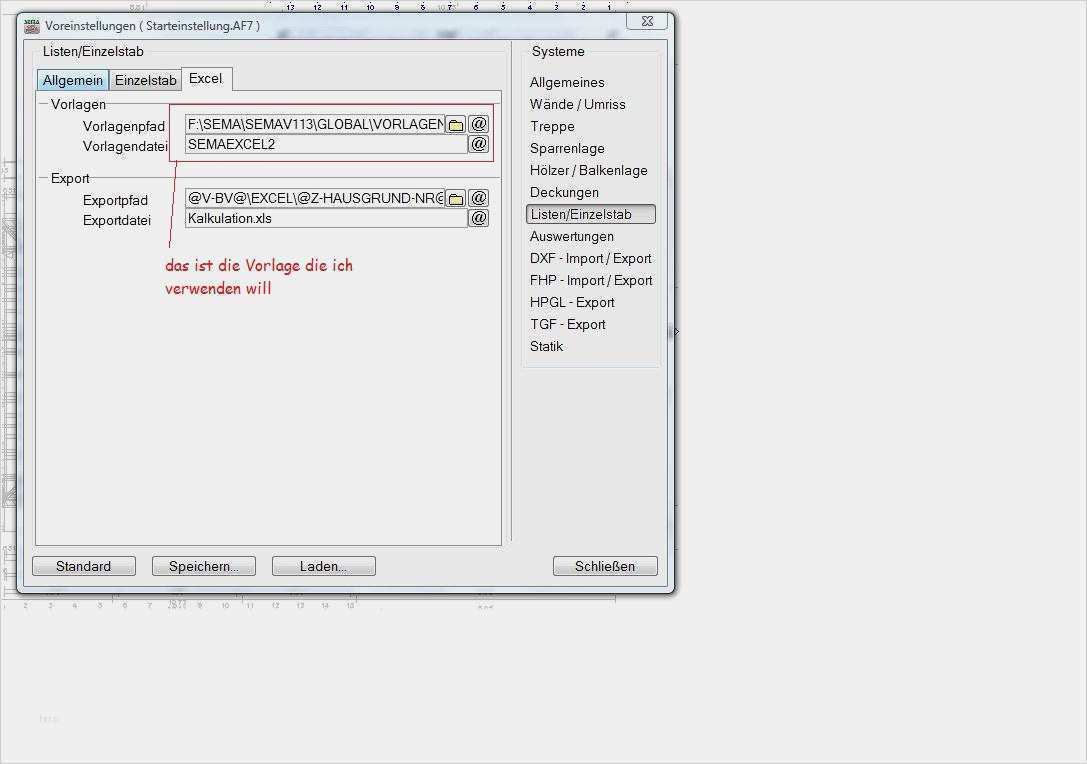The height and width of the screenshot is (764, 1087).
Task: Select the Excel tab
Action: (x=206, y=78)
